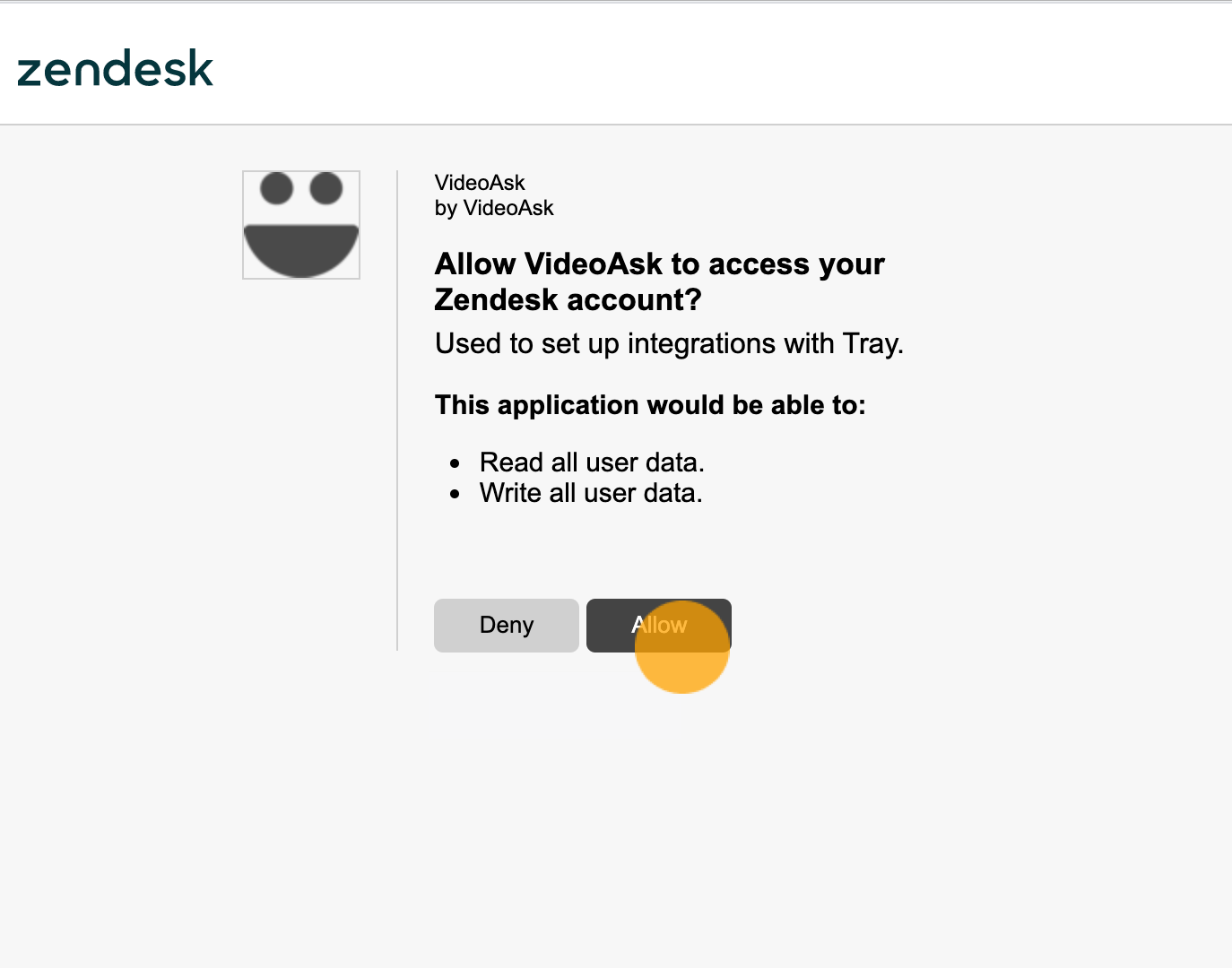Click the 'Allow VideoAsk to access' heading
The height and width of the screenshot is (968, 1232).
(x=659, y=264)
